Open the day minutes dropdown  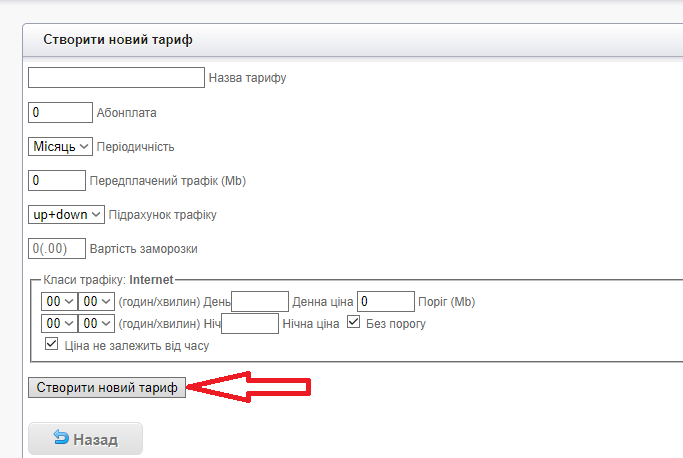[97, 301]
